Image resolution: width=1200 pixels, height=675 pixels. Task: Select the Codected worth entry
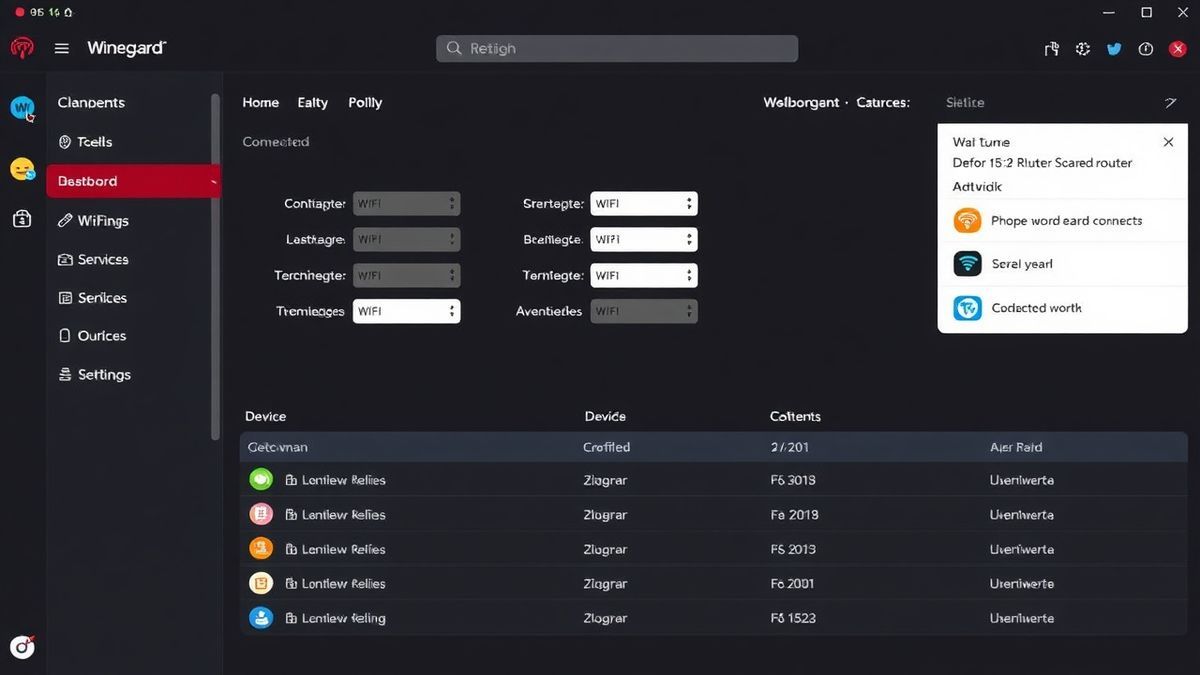point(1062,308)
